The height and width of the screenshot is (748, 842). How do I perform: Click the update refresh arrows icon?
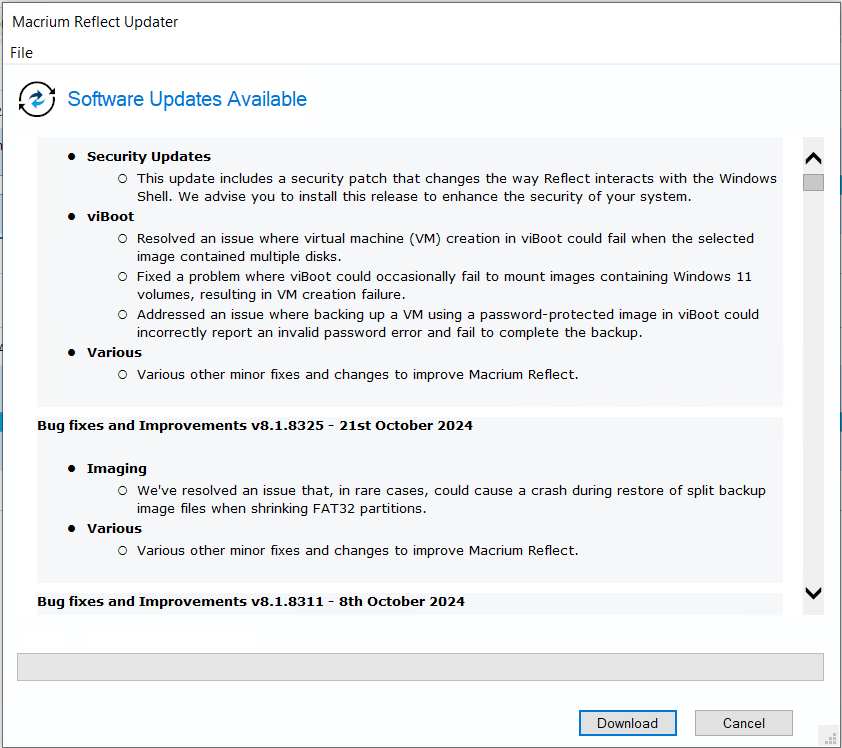pyautogui.click(x=37, y=99)
